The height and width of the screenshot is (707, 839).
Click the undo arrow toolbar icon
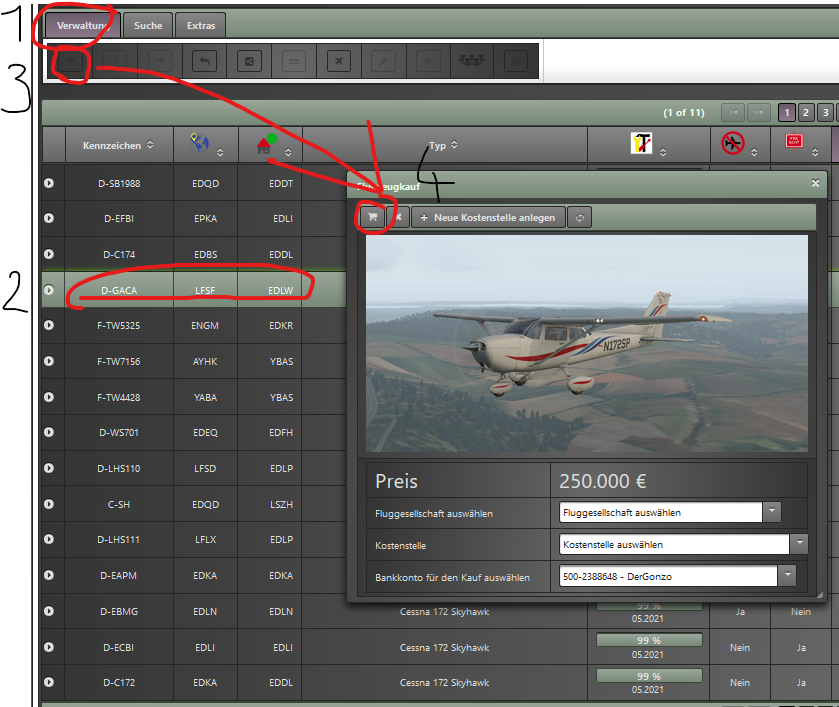[x=205, y=62]
